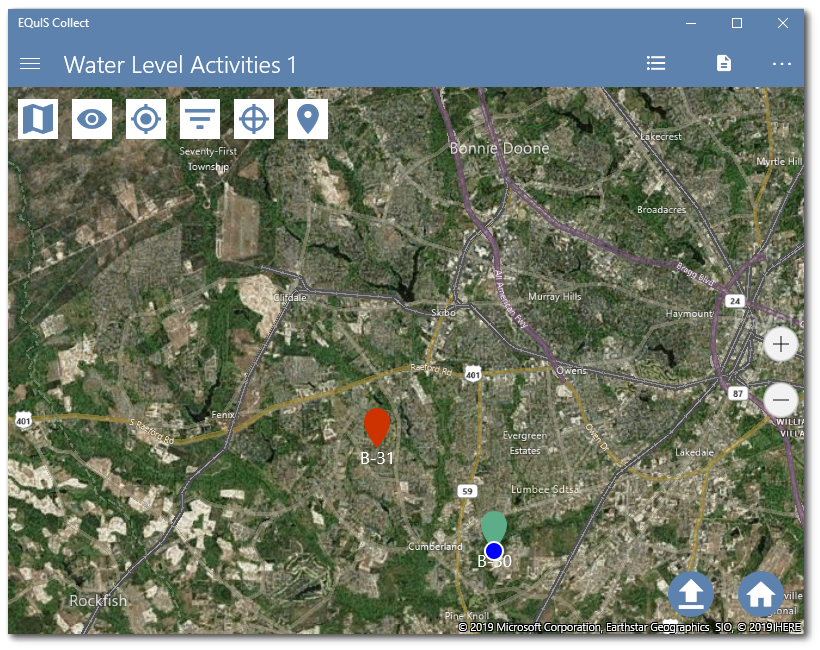Expand map details with the list icon

[656, 63]
